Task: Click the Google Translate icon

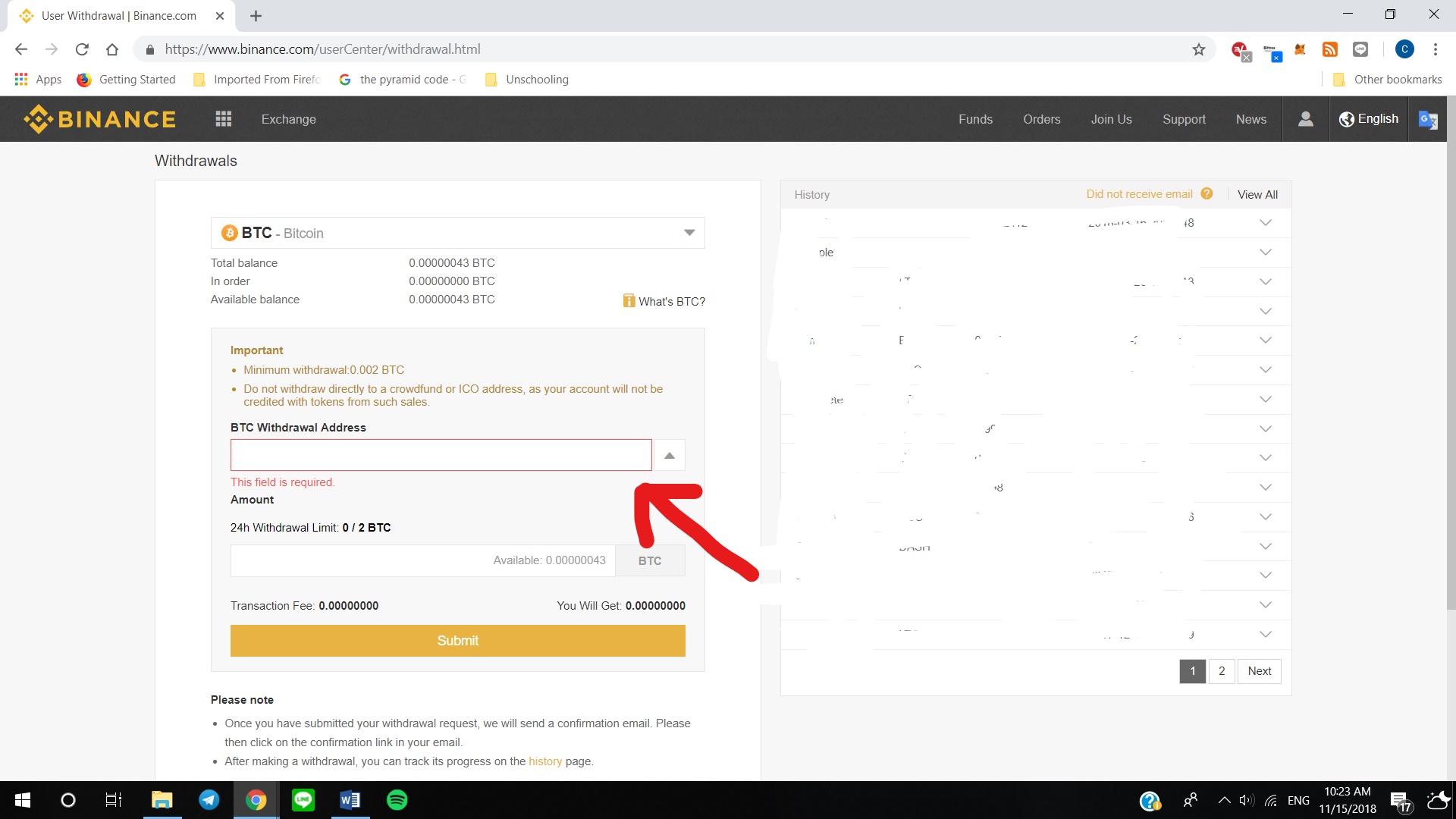Action: pos(1427,120)
